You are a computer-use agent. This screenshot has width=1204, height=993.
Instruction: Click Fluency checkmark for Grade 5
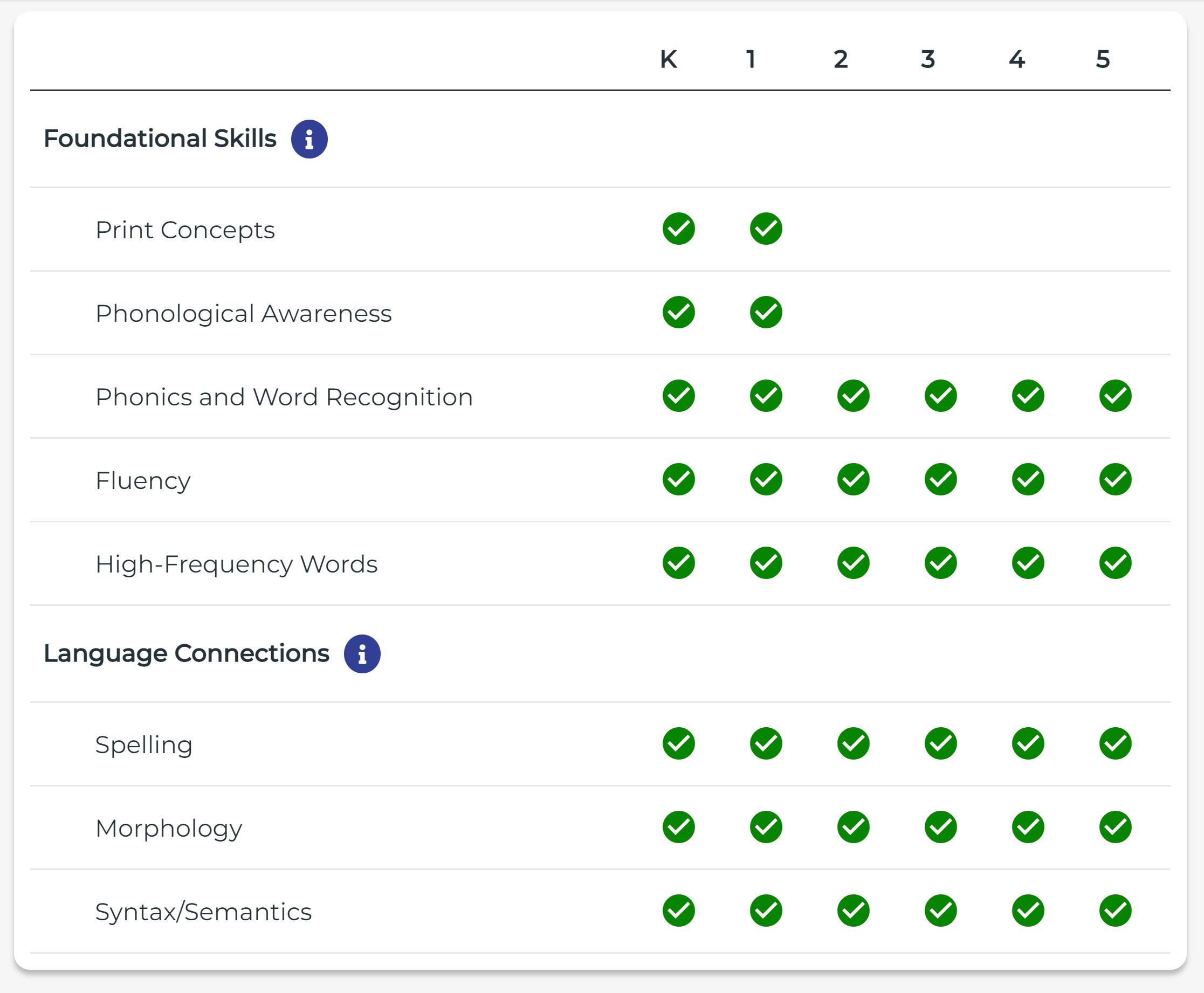tap(1115, 479)
